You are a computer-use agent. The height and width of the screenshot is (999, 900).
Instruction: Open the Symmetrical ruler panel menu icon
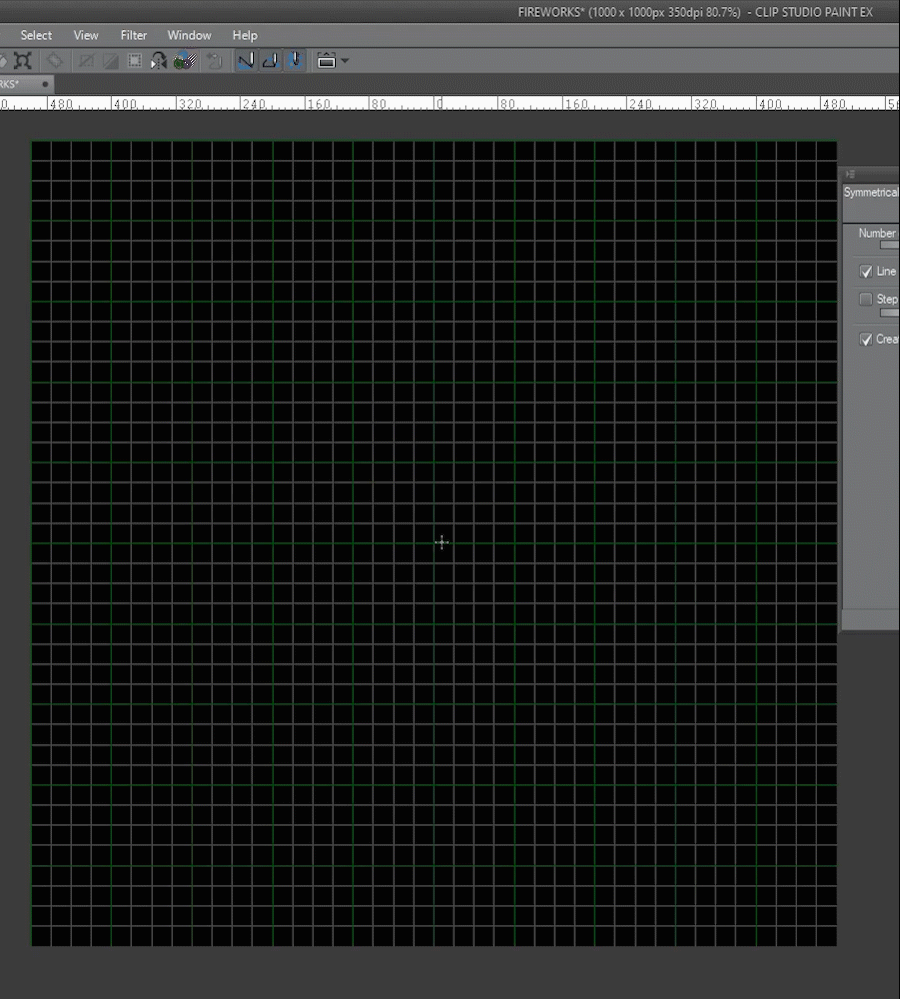[x=850, y=174]
